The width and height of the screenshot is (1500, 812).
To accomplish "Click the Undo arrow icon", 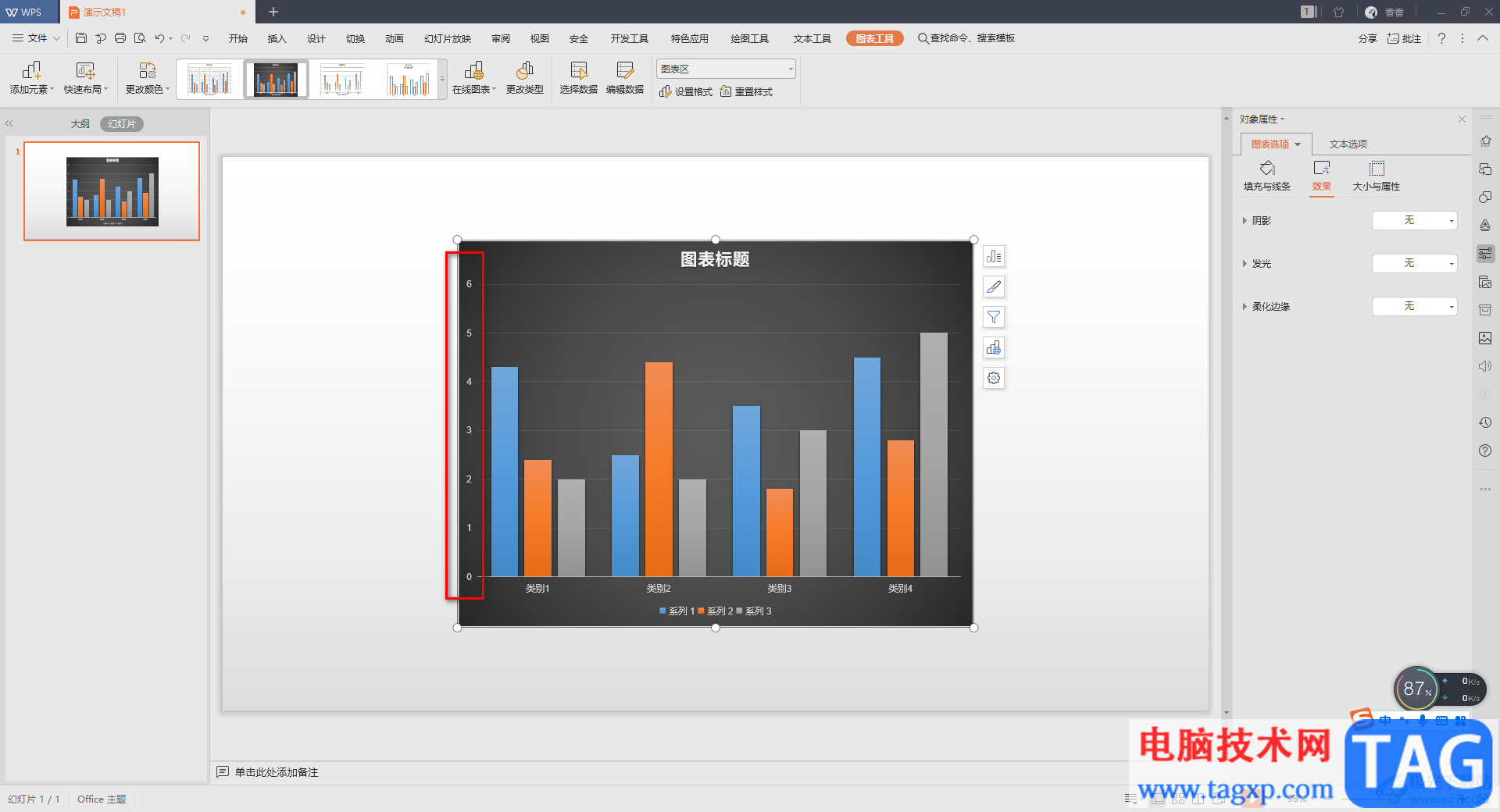I will tap(159, 38).
